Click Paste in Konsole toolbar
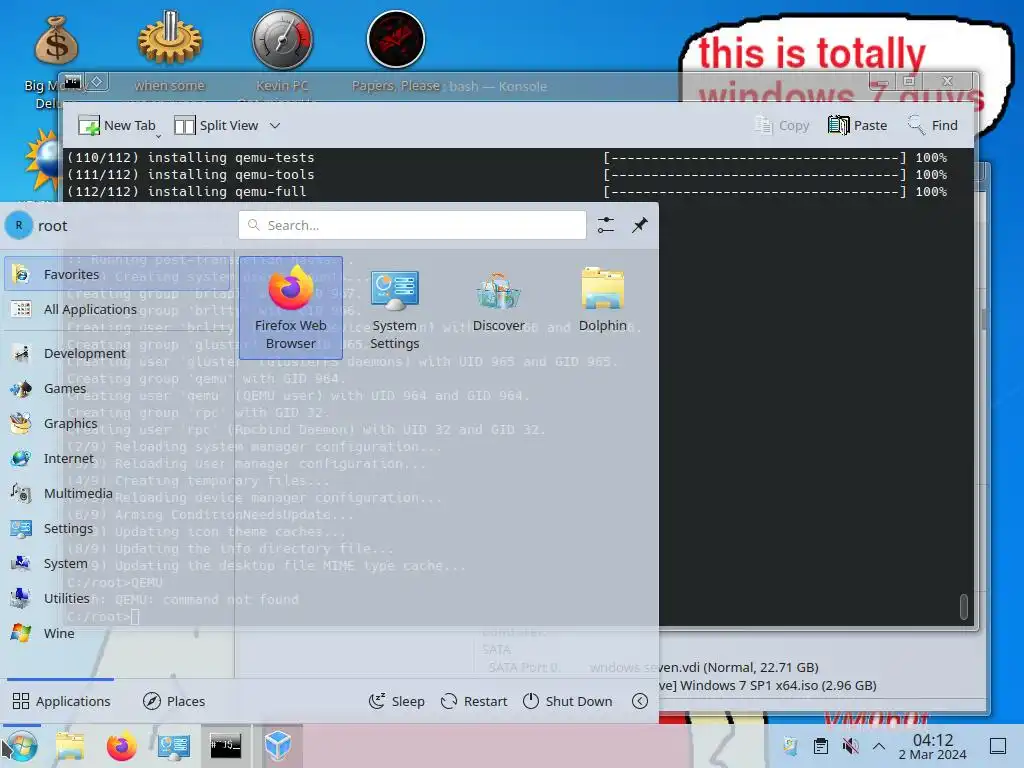 tap(857, 125)
